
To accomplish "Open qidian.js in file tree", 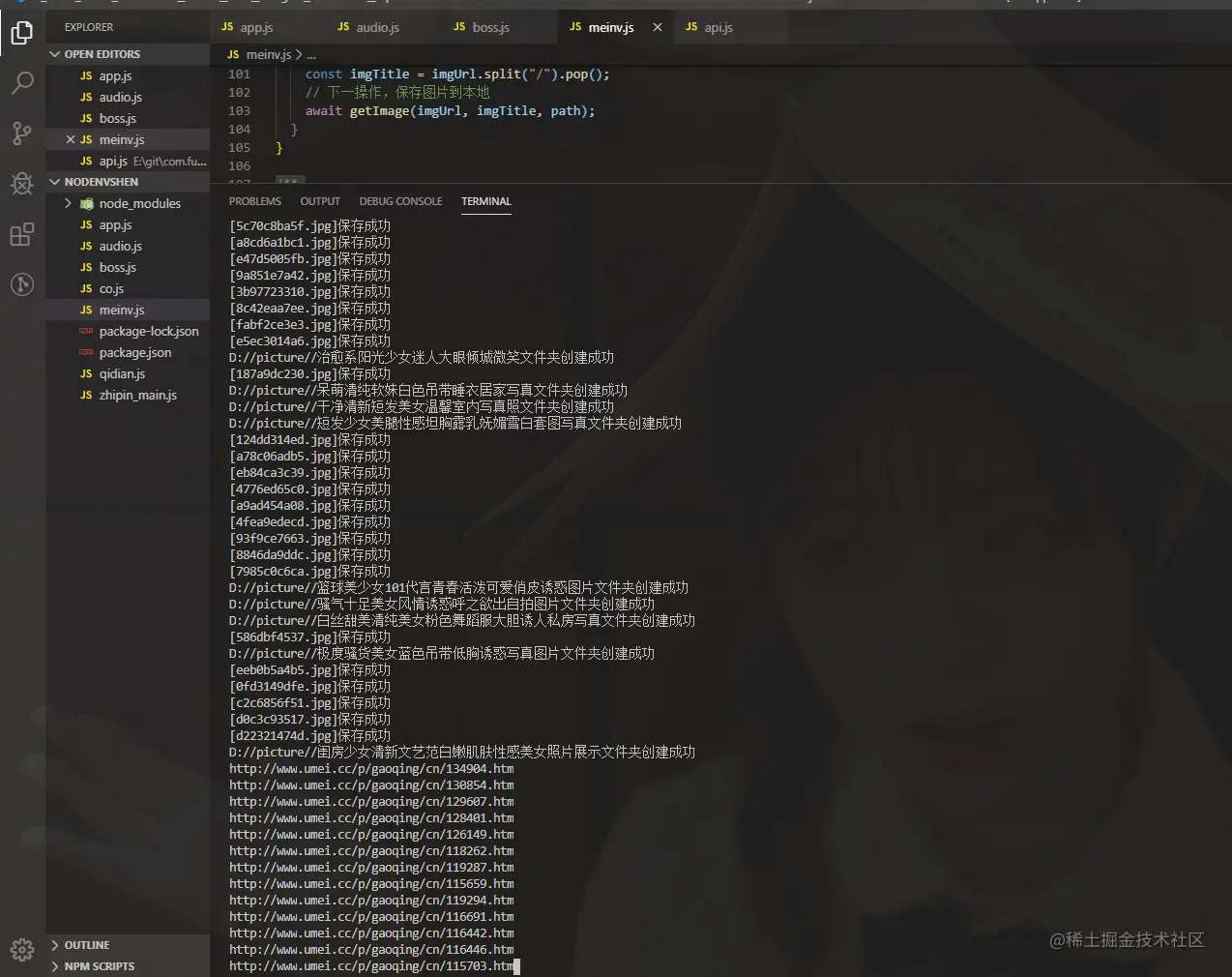I will coord(128,373).
